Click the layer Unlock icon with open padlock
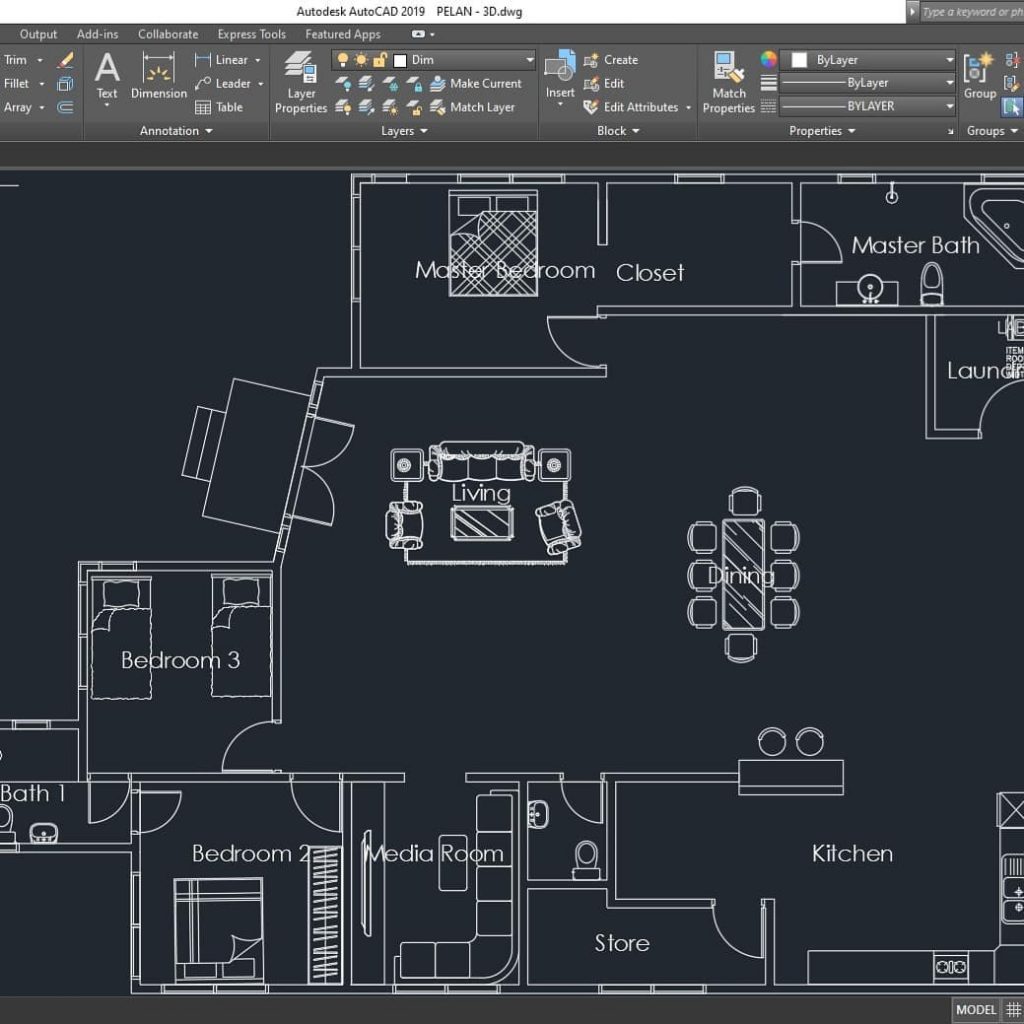 coord(413,107)
